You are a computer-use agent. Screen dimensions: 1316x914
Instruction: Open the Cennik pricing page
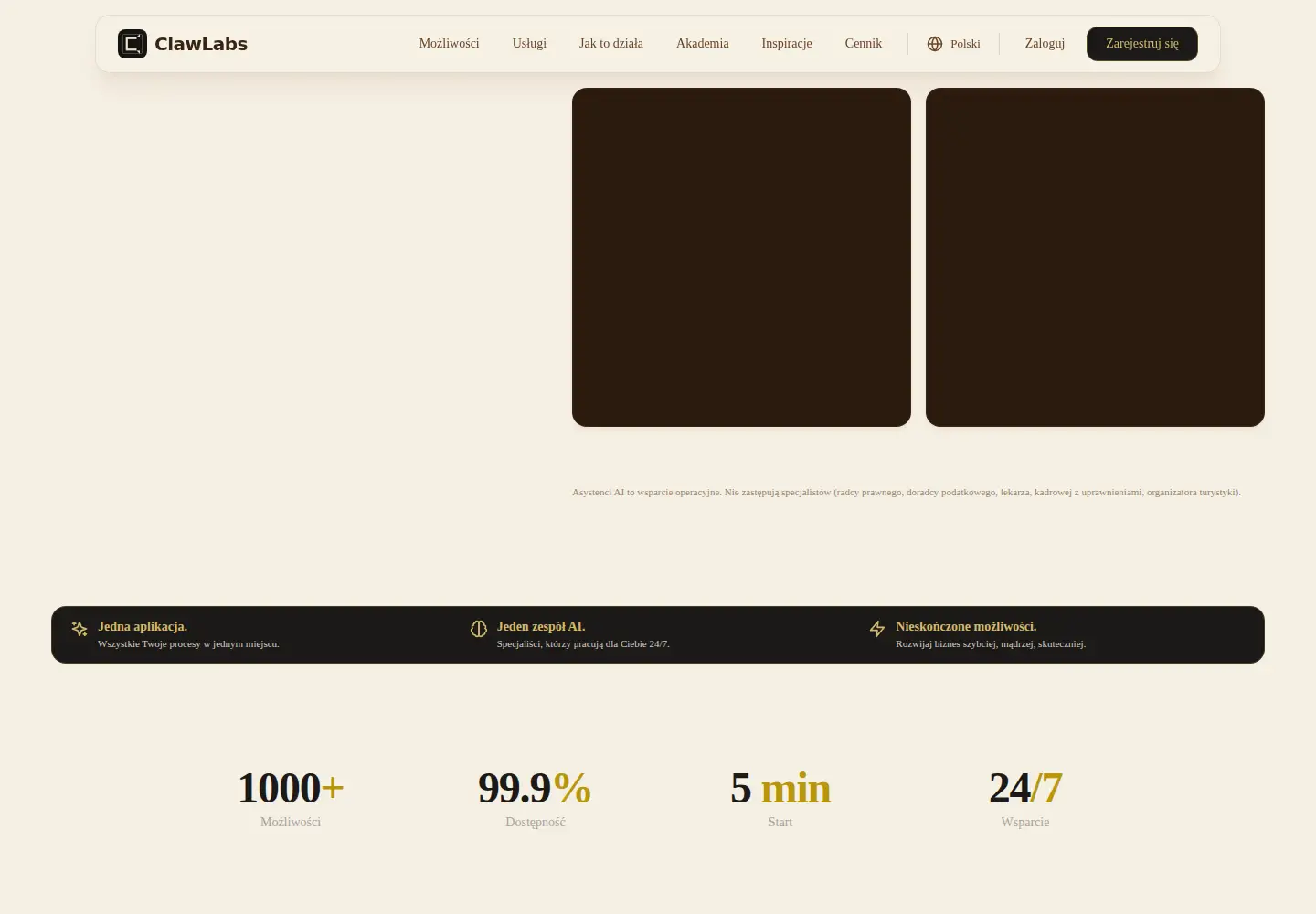tap(864, 44)
